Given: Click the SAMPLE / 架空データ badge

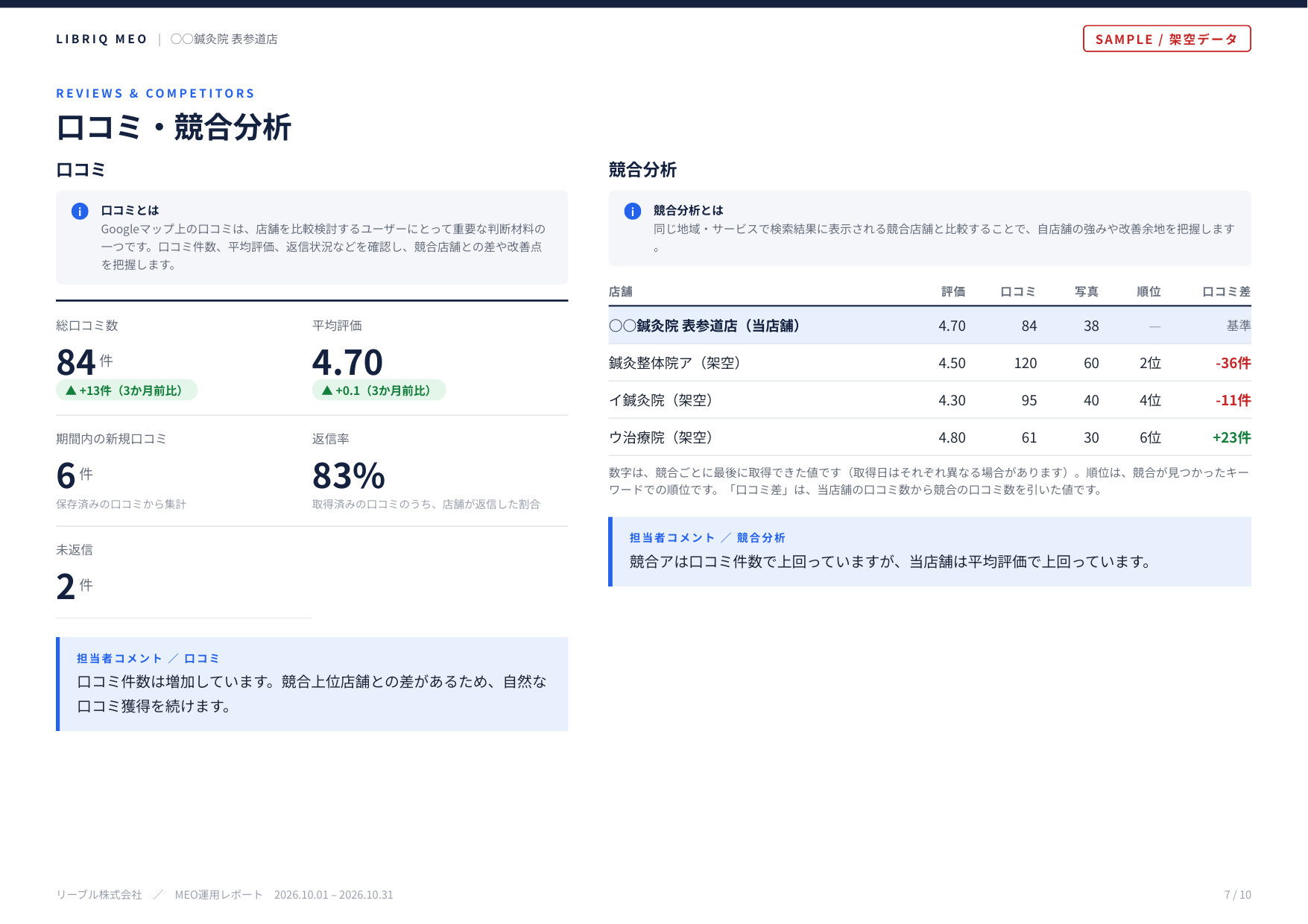Looking at the screenshot, I should (x=1166, y=39).
